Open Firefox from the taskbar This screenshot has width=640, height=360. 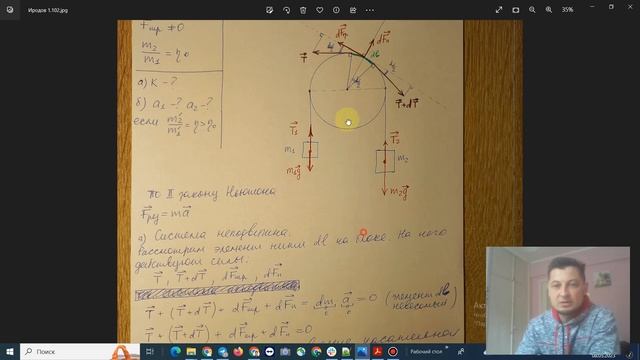pos(238,351)
